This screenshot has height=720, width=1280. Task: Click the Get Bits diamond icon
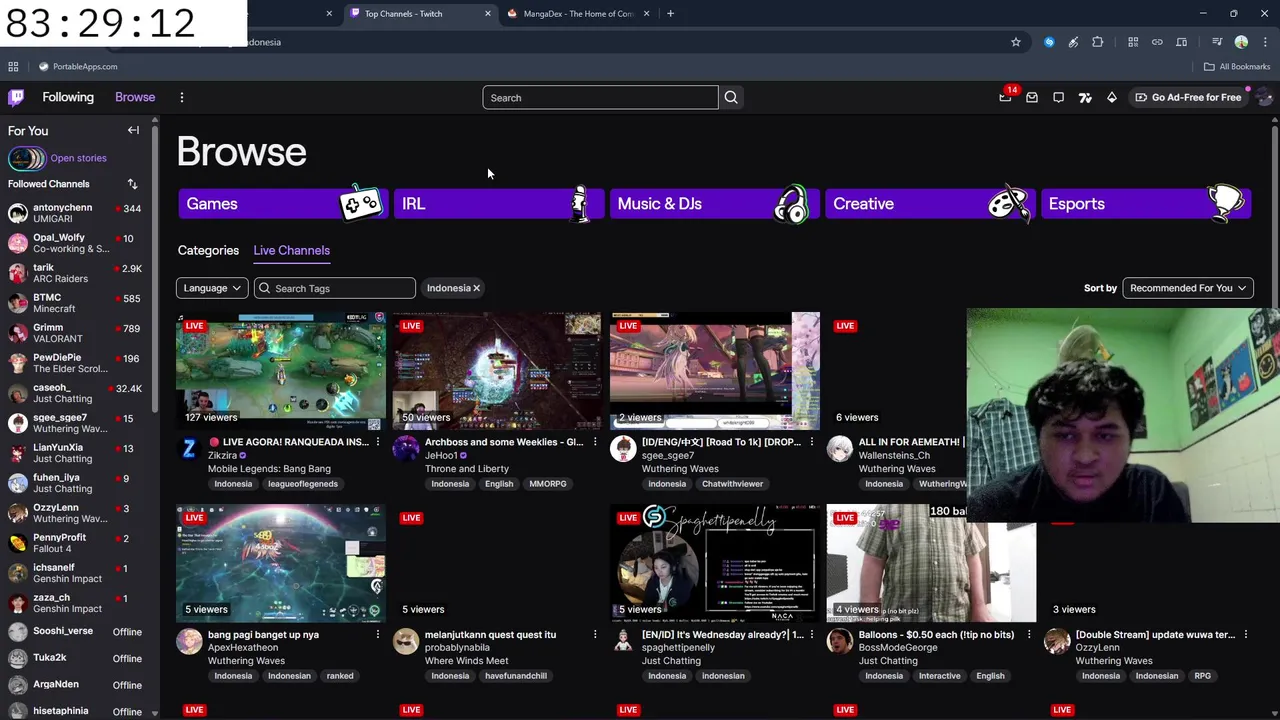click(x=1111, y=97)
